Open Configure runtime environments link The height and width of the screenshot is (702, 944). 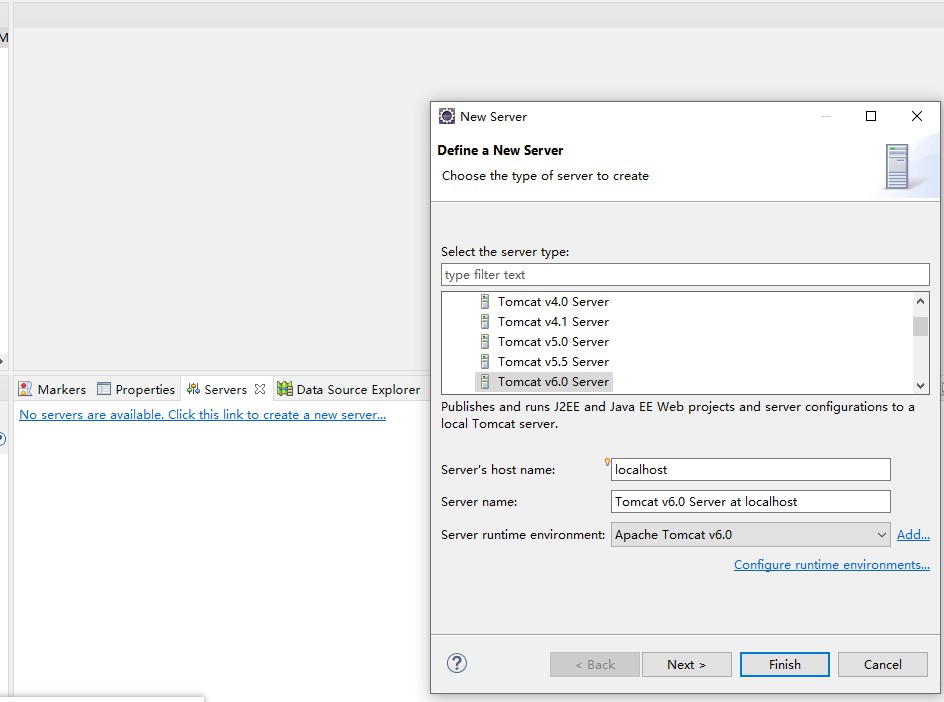tap(831, 565)
